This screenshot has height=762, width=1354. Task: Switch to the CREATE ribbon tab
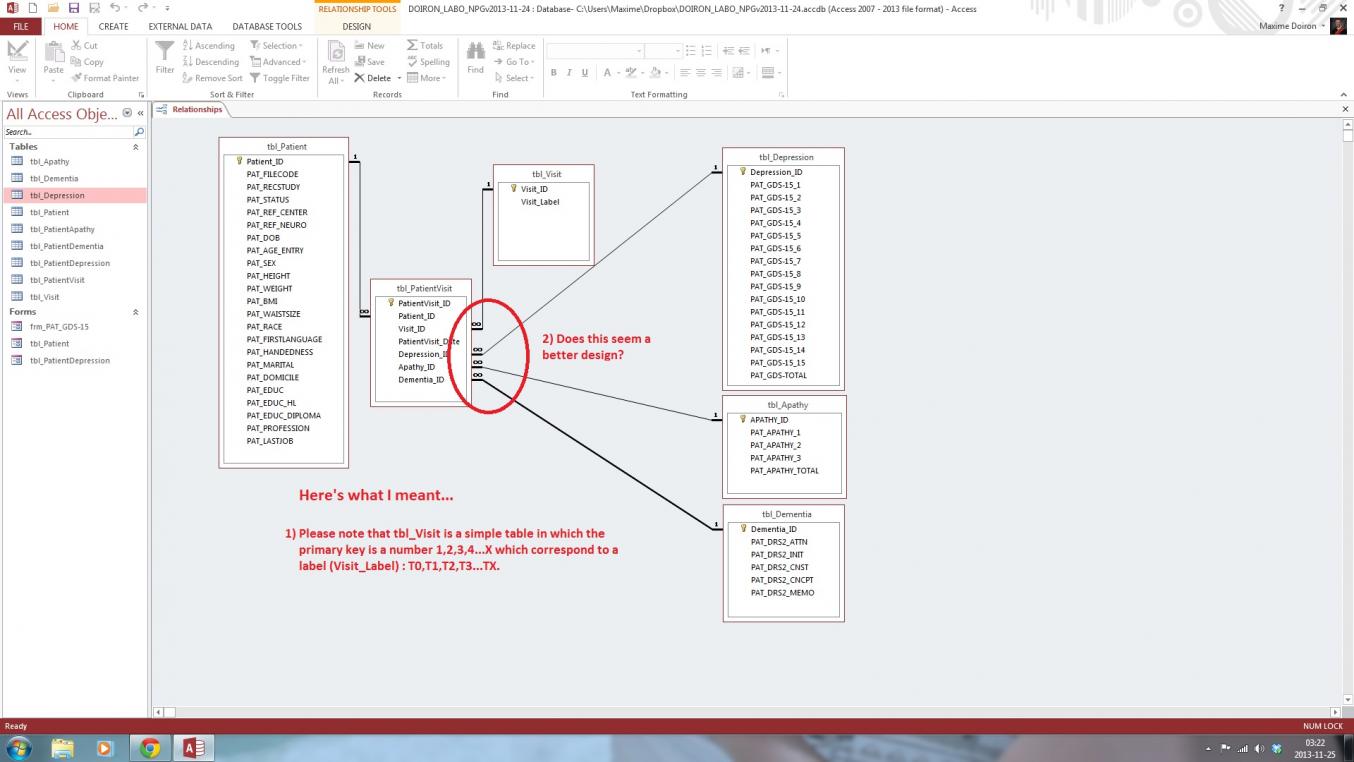tap(113, 27)
